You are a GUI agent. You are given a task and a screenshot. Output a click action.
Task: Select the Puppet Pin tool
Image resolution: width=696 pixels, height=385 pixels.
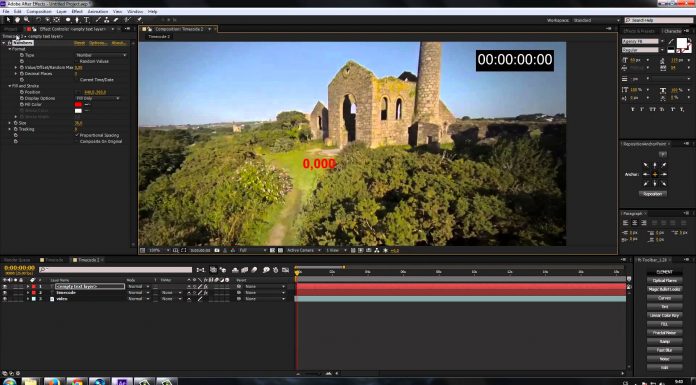tap(139, 20)
